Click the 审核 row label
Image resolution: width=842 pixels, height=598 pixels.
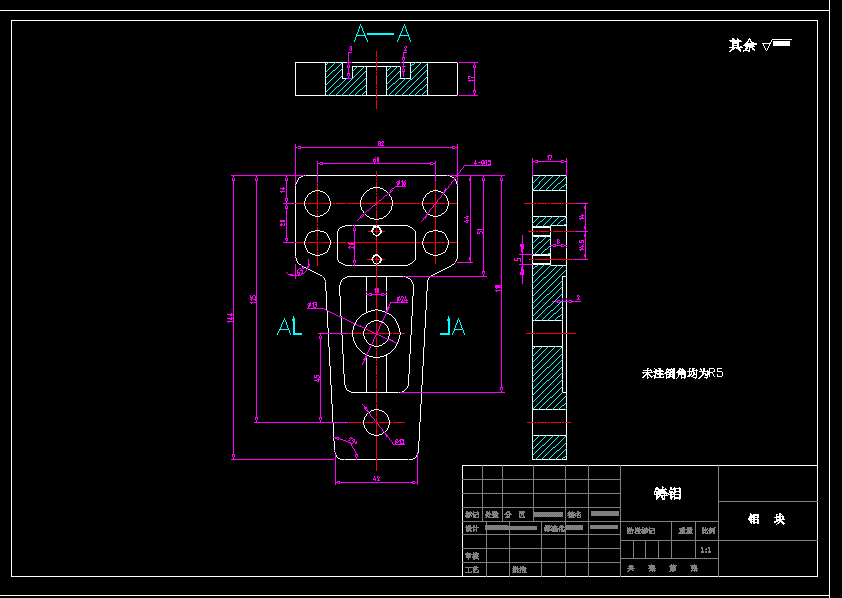pyautogui.click(x=471, y=554)
